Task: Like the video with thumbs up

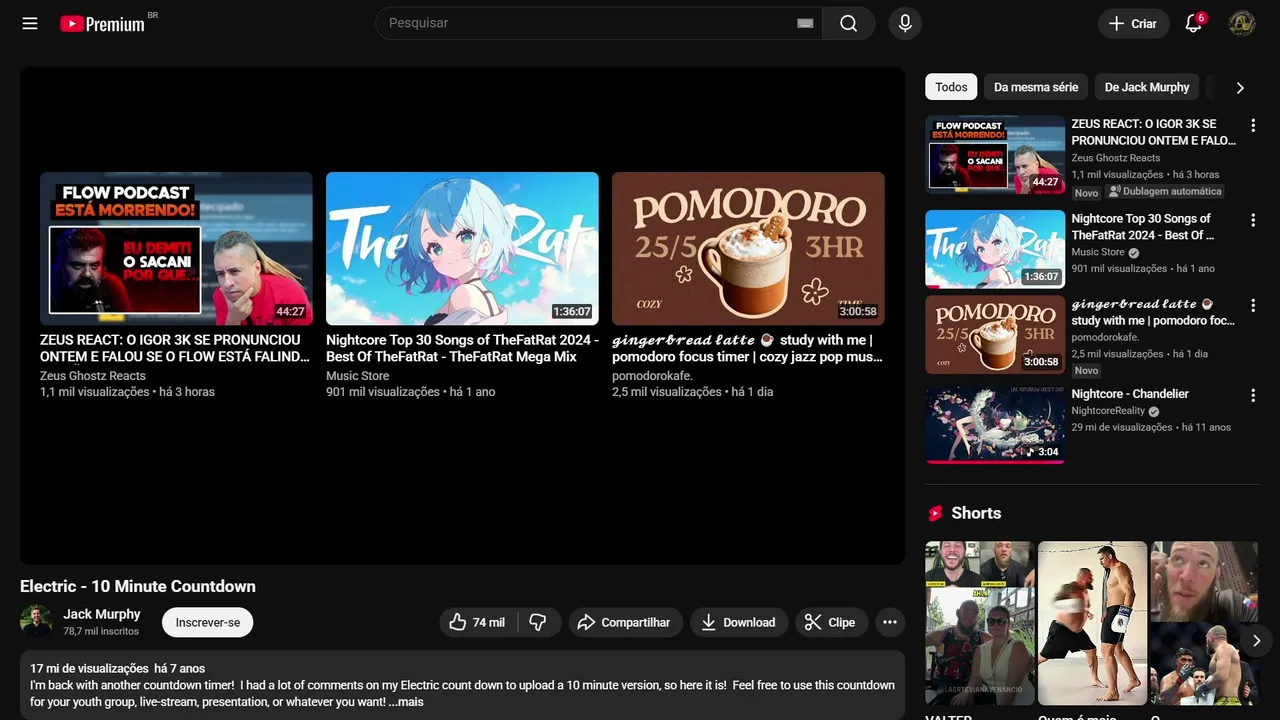Action: point(476,622)
